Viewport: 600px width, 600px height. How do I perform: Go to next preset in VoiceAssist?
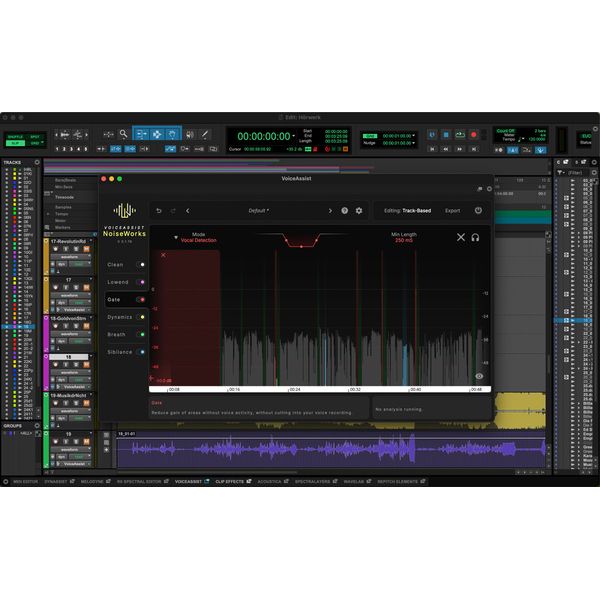coord(330,211)
